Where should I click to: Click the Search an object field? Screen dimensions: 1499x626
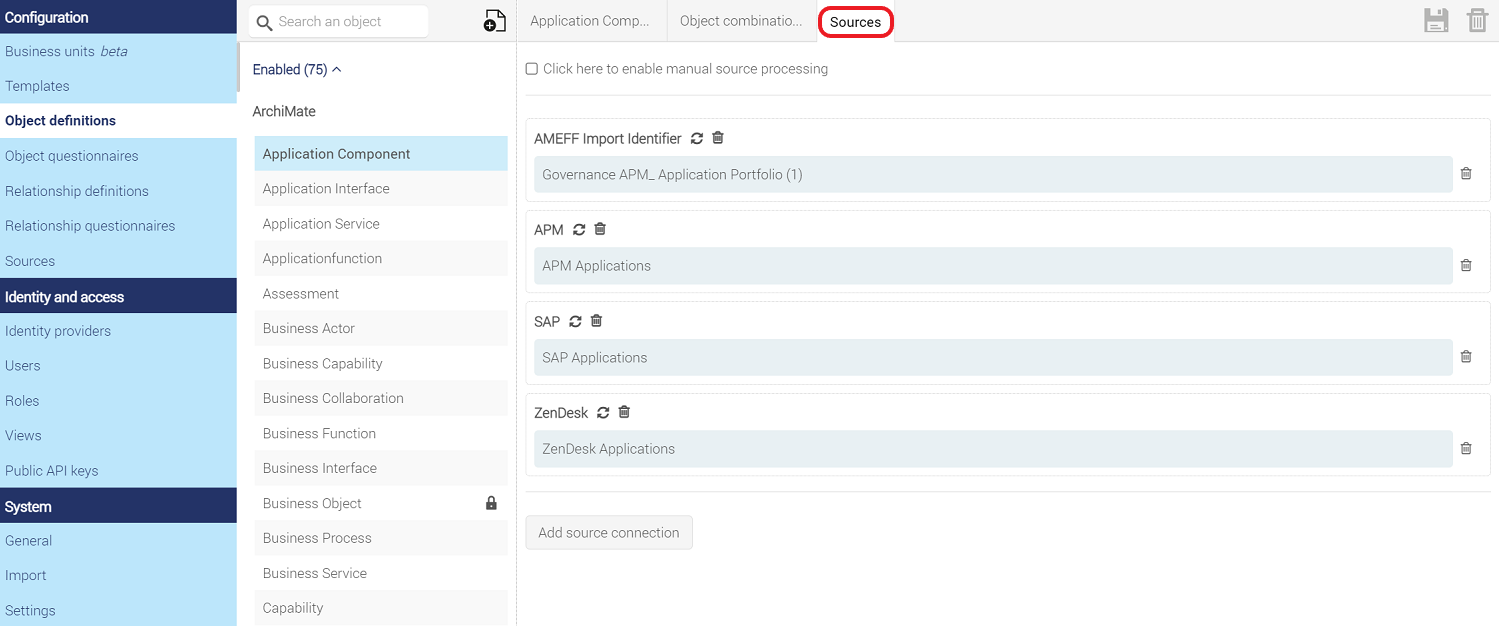tap(338, 21)
